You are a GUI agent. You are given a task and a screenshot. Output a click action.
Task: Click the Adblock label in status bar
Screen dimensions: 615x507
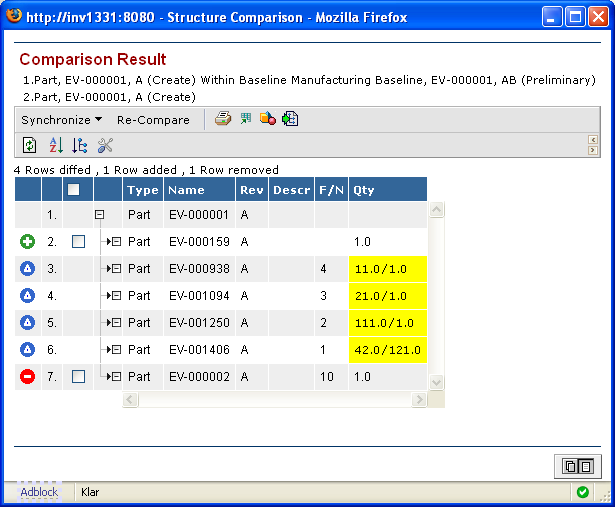coord(40,492)
